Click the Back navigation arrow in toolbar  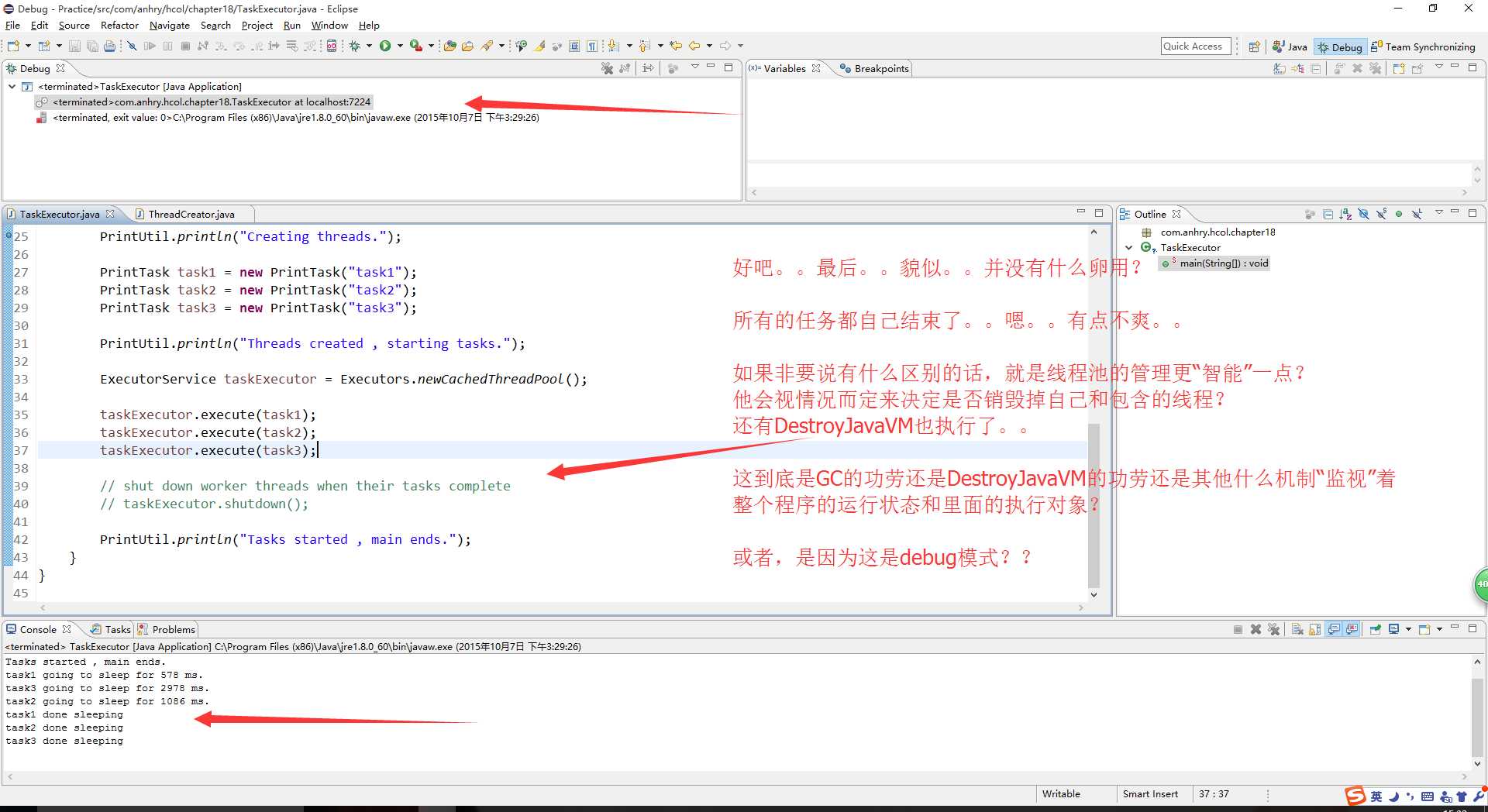(x=694, y=46)
